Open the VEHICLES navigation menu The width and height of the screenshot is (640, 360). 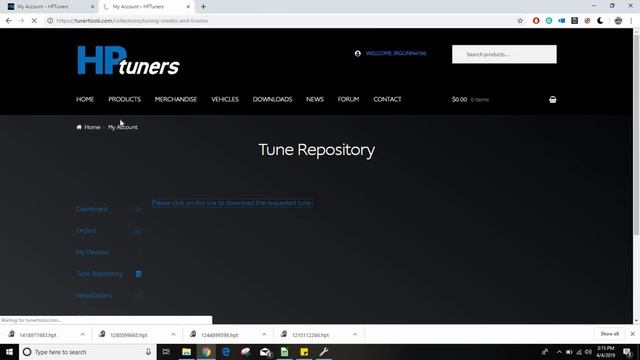pos(225,99)
